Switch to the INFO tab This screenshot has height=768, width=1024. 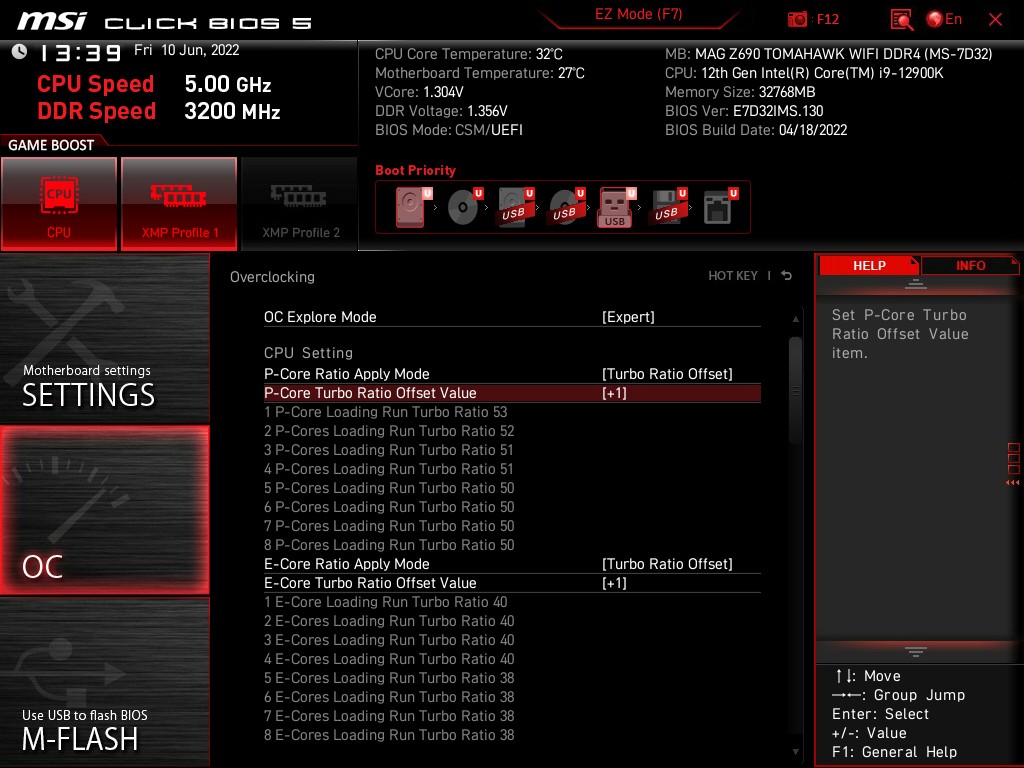pyautogui.click(x=970, y=266)
